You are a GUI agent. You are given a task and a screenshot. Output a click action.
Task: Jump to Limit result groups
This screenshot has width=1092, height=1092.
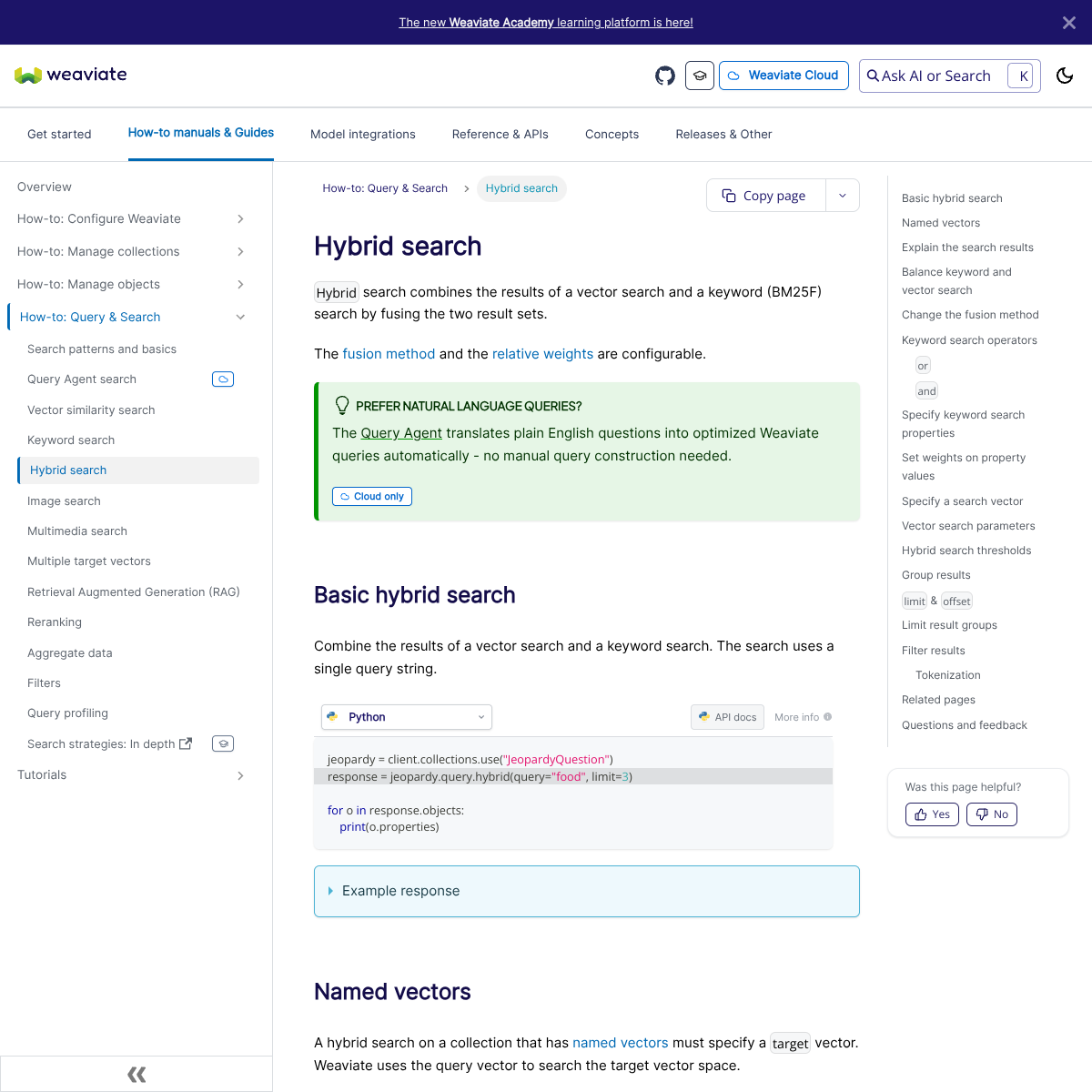(x=949, y=625)
